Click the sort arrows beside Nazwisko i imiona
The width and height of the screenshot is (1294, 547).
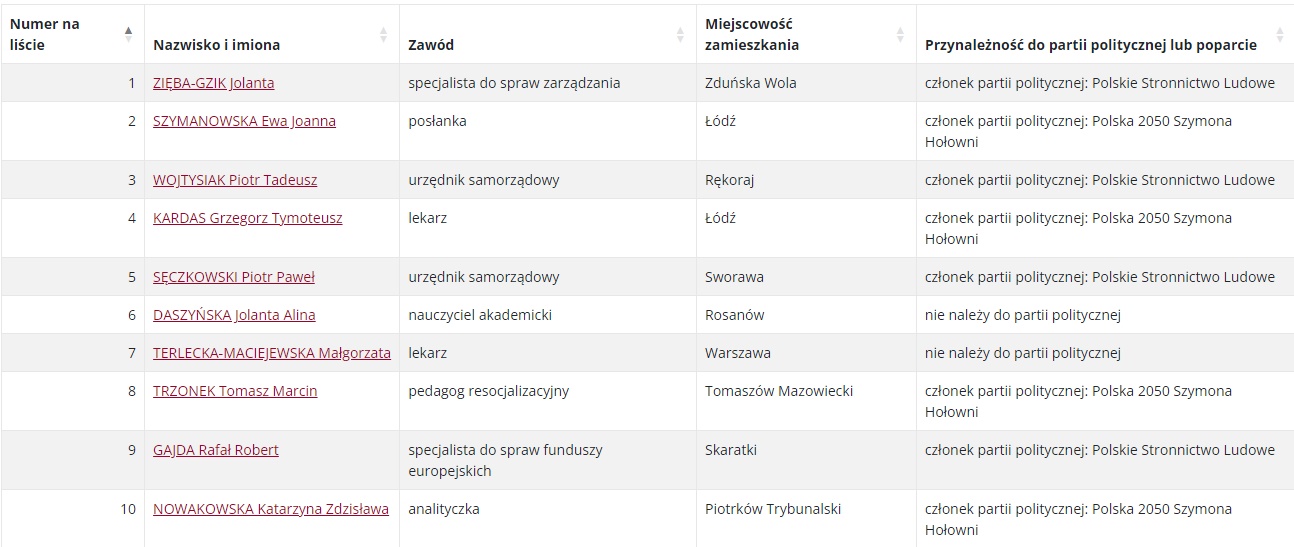[x=383, y=34]
